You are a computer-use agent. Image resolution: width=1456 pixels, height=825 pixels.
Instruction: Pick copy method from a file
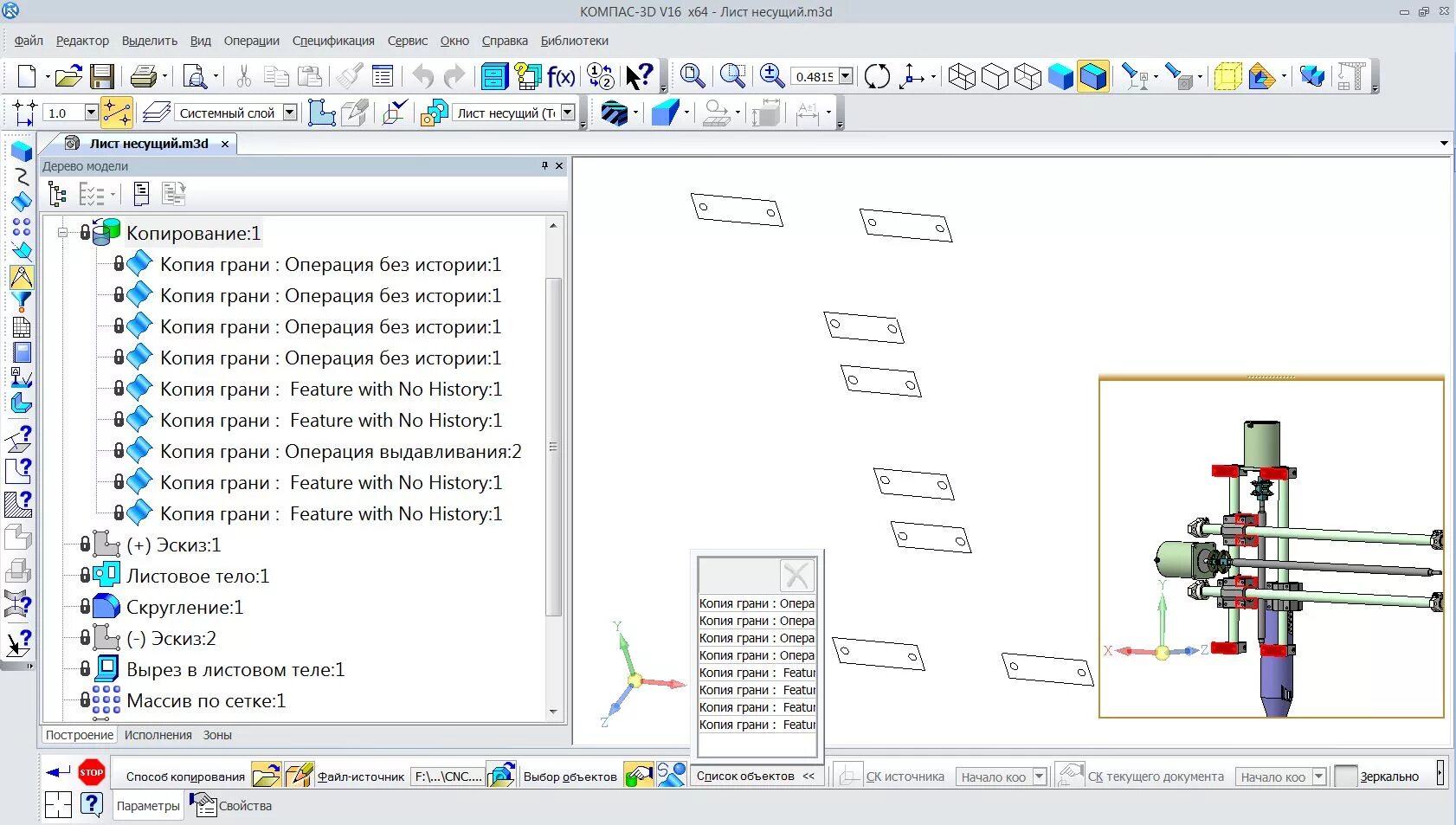[266, 774]
